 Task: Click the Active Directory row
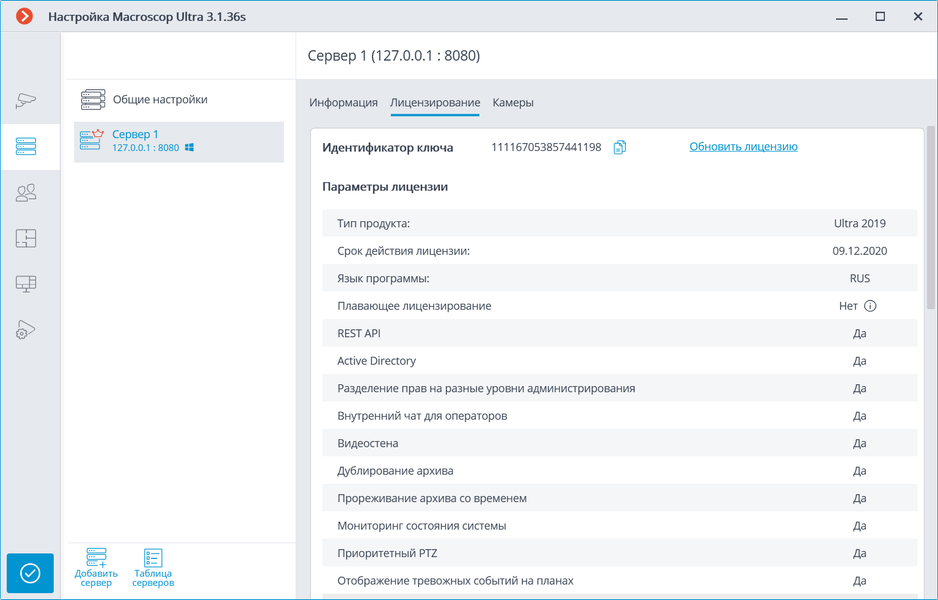coord(619,361)
